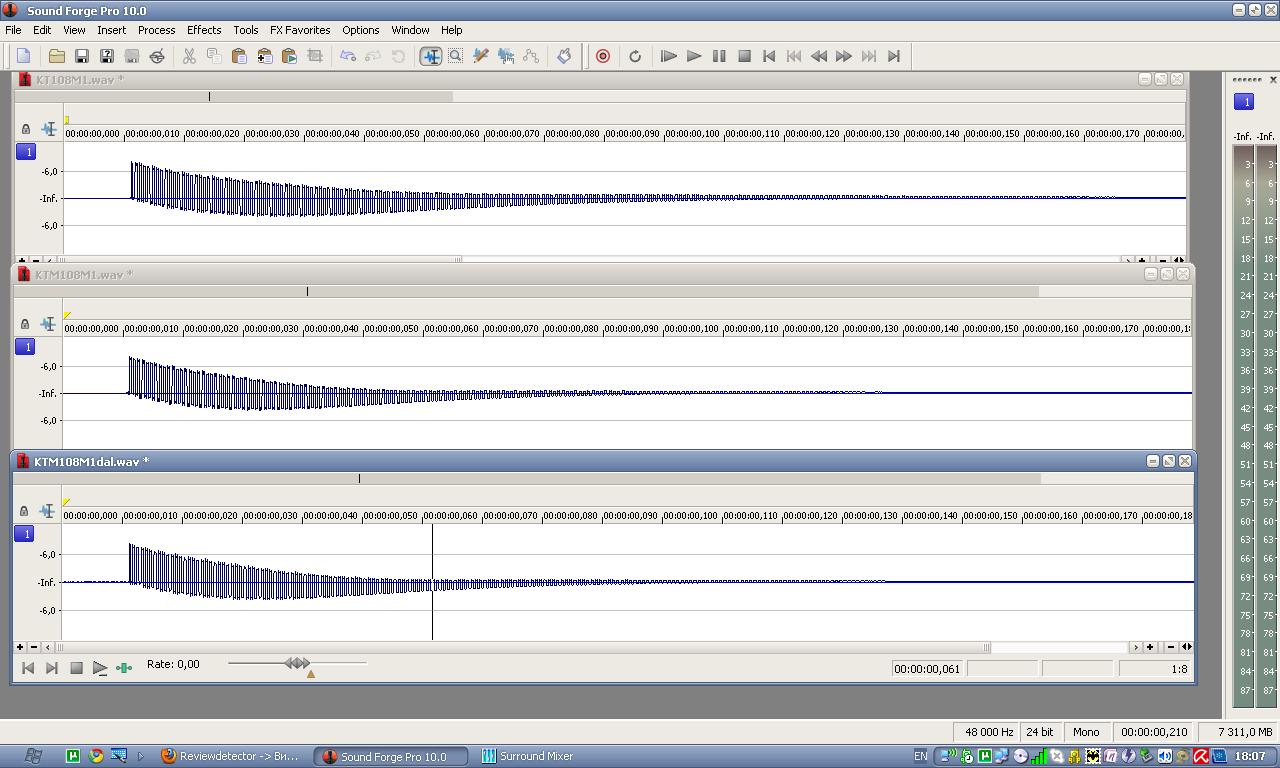Click the Save icon in the toolbar
1280x768 pixels.
(x=82, y=56)
